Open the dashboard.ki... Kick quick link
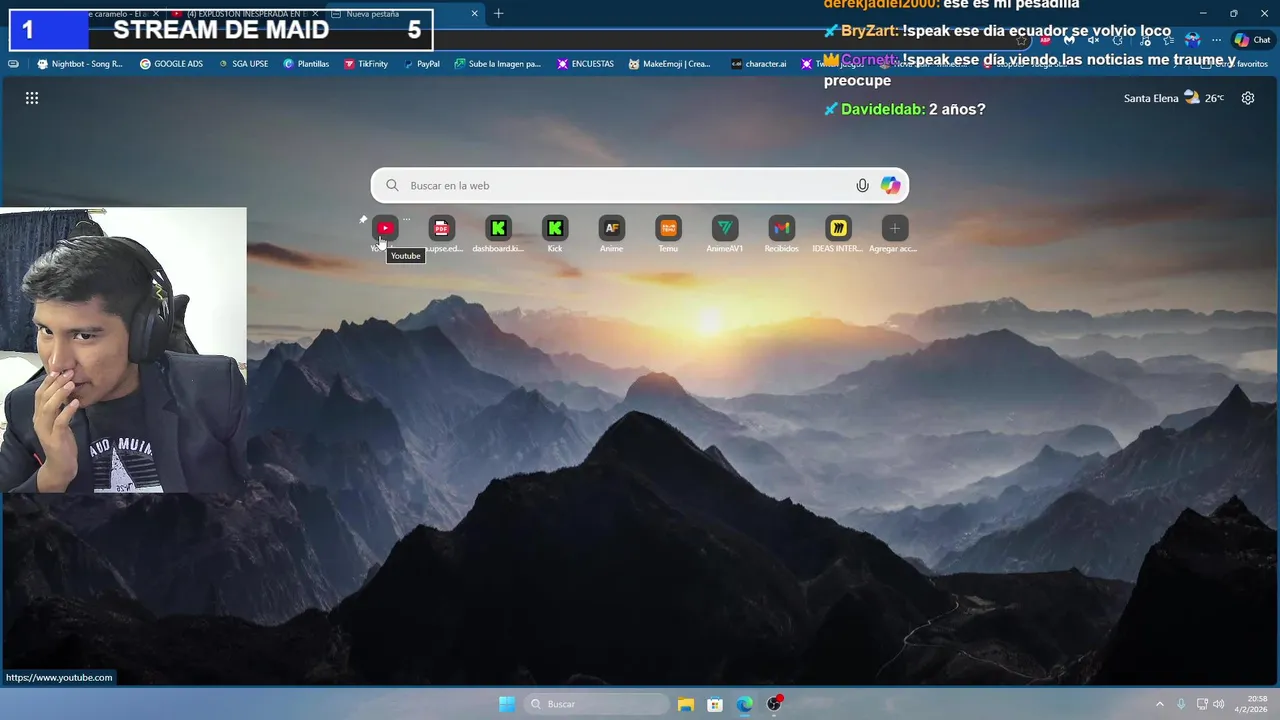 pyautogui.click(x=498, y=228)
